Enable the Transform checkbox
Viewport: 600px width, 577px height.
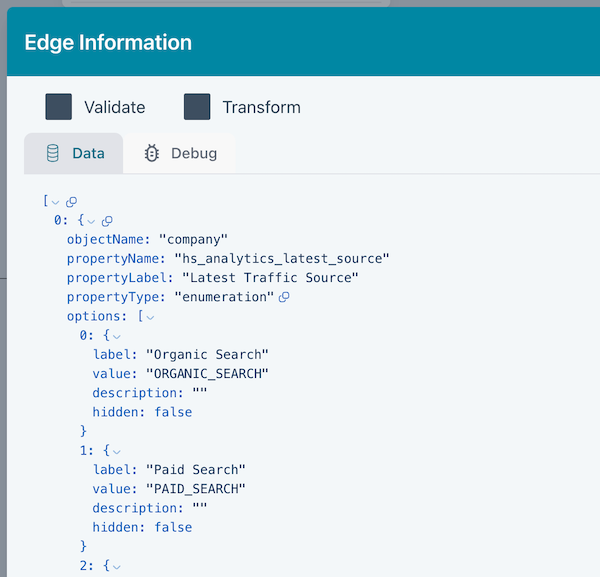pyautogui.click(x=197, y=107)
